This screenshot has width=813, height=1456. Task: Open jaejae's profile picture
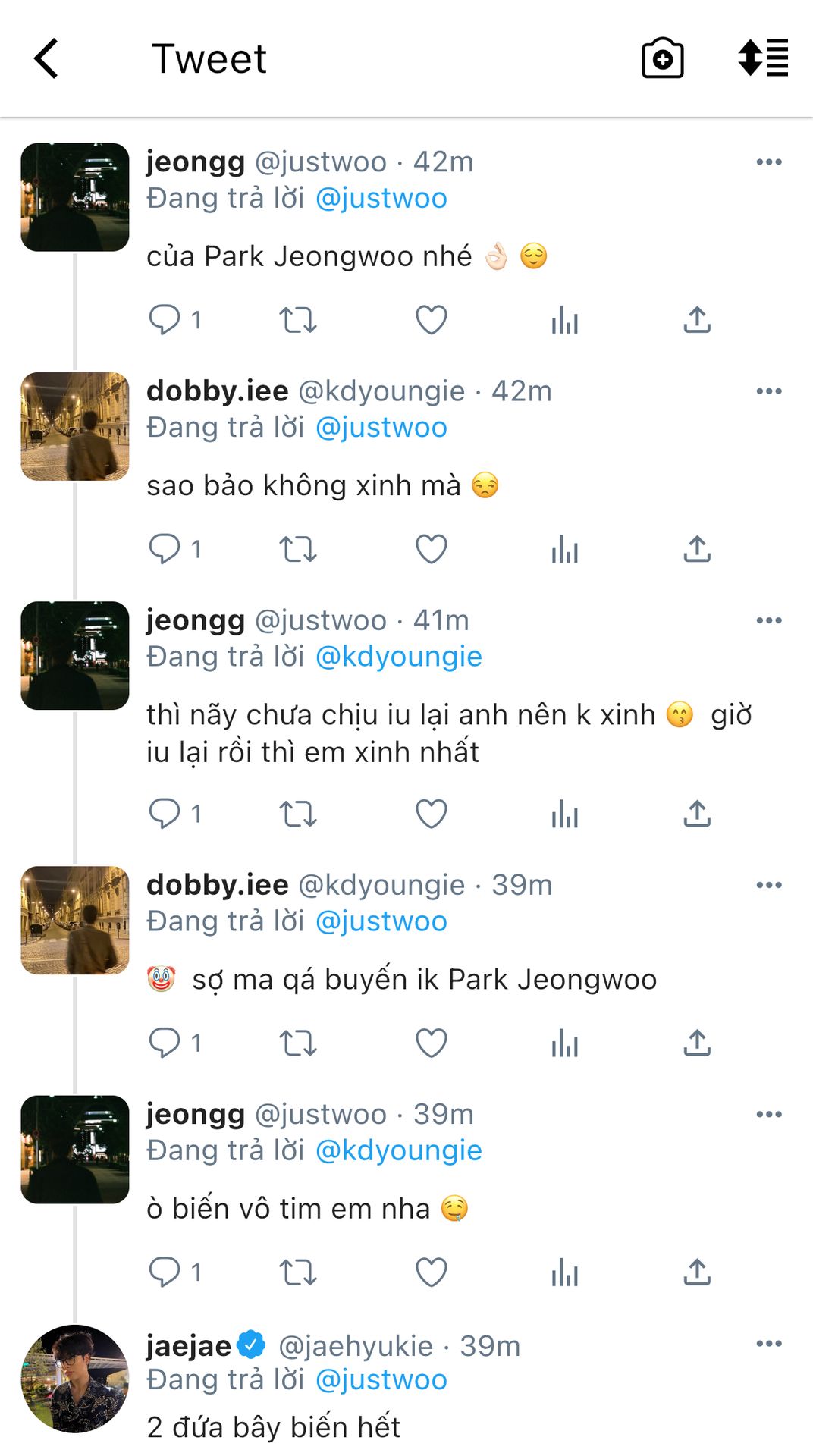75,1379
